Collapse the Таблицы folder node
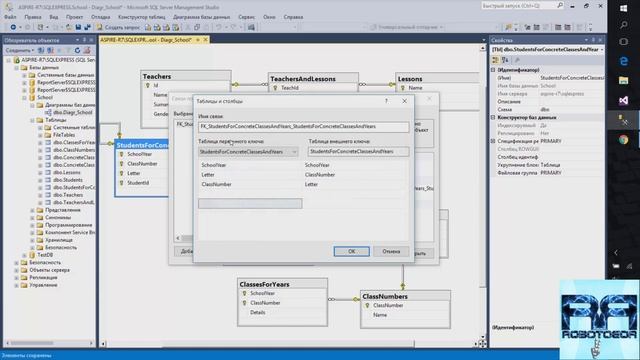Image resolution: width=640 pixels, height=360 pixels. coord(32,120)
